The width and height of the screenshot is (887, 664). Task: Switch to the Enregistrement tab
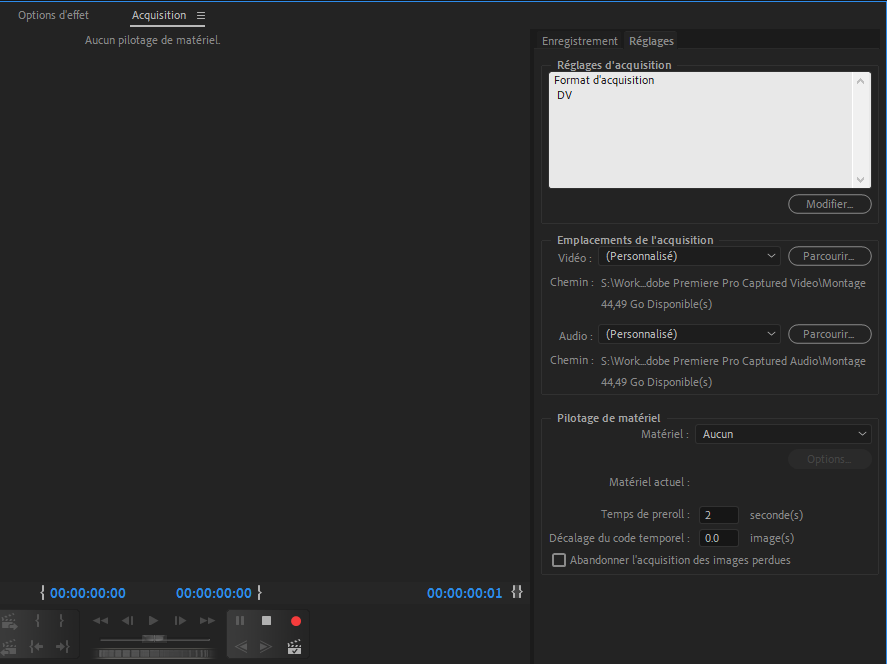click(x=580, y=41)
